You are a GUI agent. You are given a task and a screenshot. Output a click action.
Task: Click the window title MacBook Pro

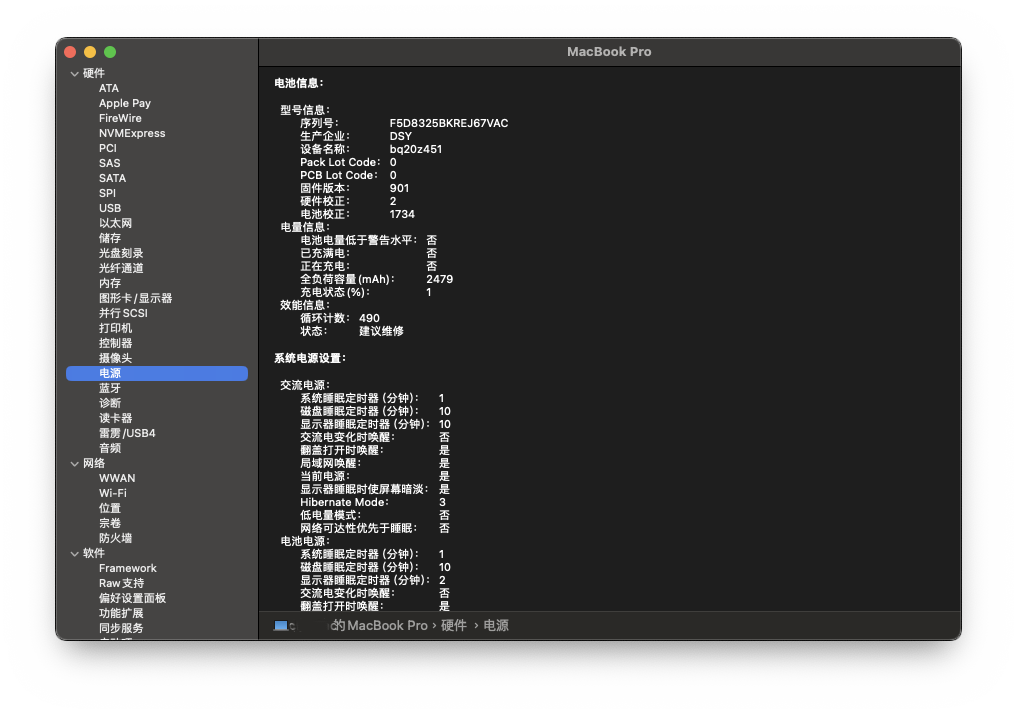pyautogui.click(x=609, y=52)
